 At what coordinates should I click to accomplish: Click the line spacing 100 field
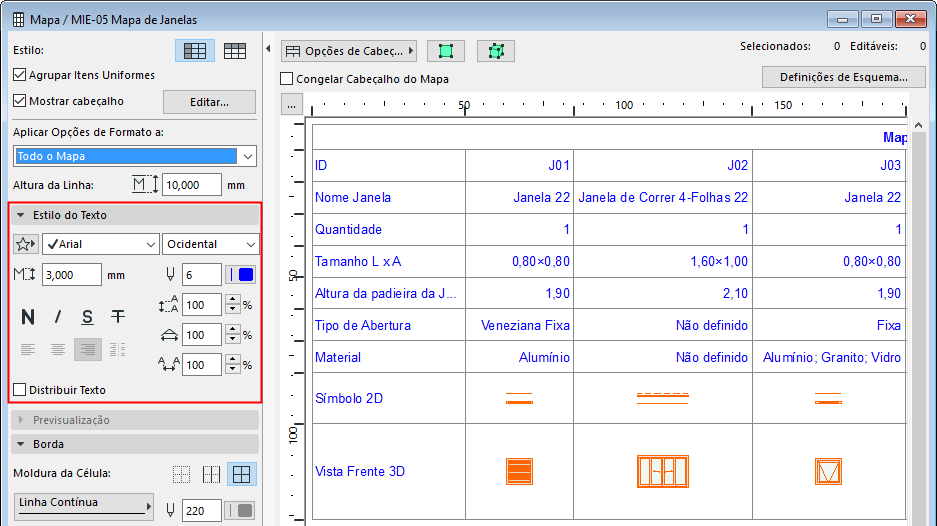pyautogui.click(x=202, y=305)
